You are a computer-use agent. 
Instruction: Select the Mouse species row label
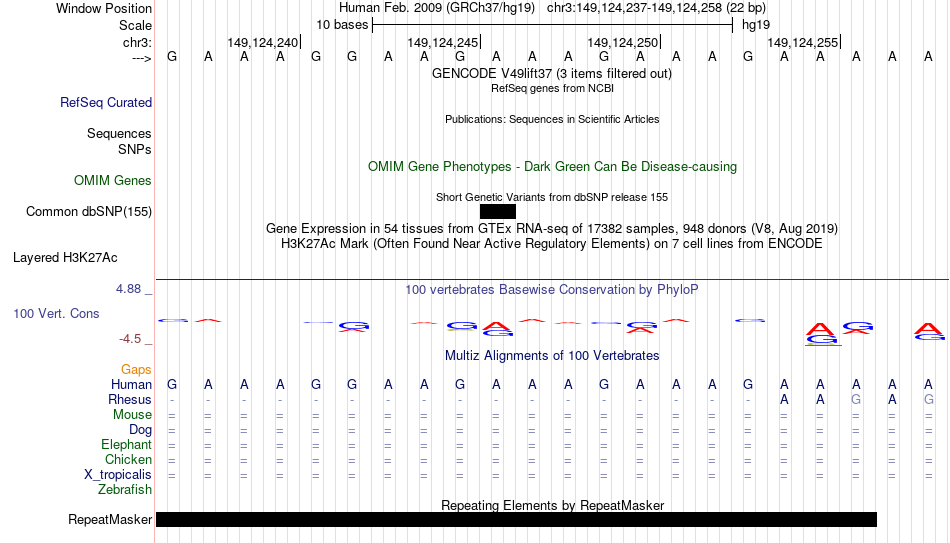point(133,415)
